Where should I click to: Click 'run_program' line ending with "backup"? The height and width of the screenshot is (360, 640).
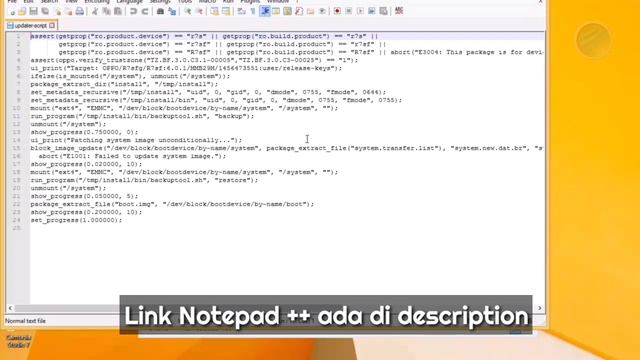pyautogui.click(x=142, y=116)
